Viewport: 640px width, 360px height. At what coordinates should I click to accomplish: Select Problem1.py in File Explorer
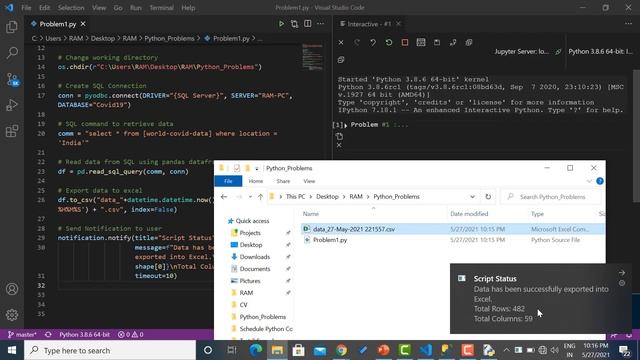click(330, 240)
